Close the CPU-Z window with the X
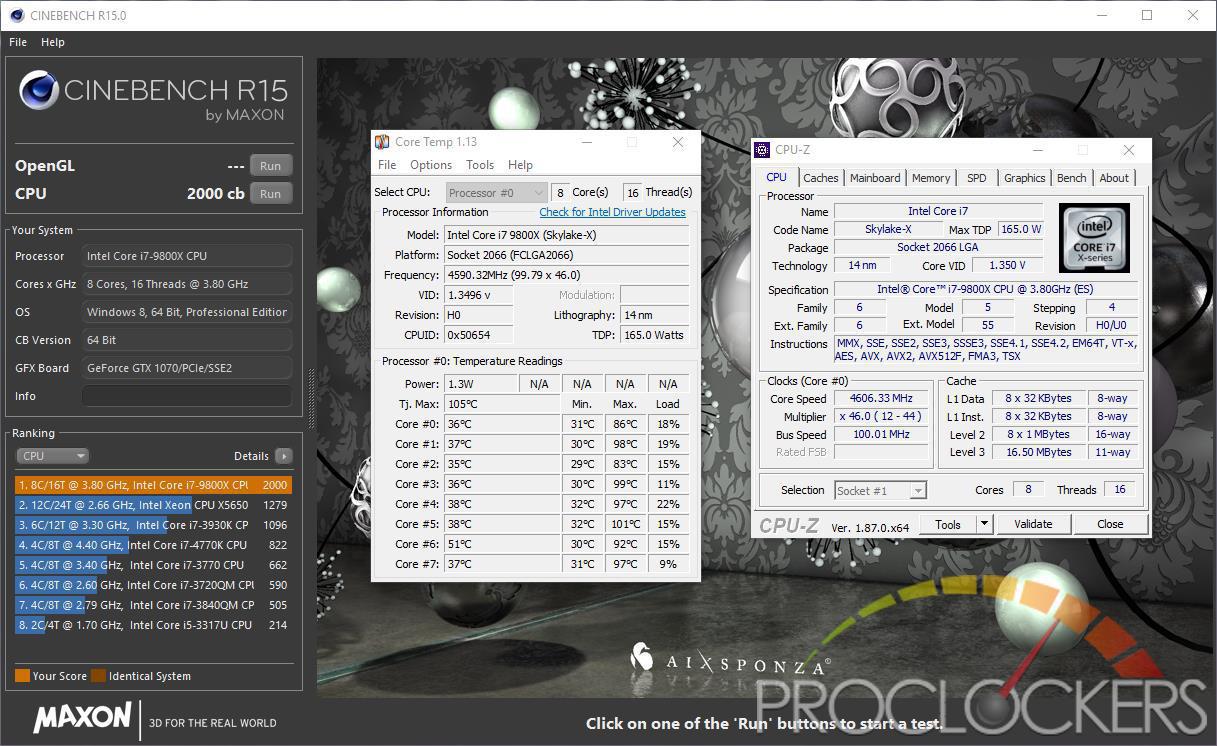This screenshot has width=1217, height=746. (x=1129, y=150)
